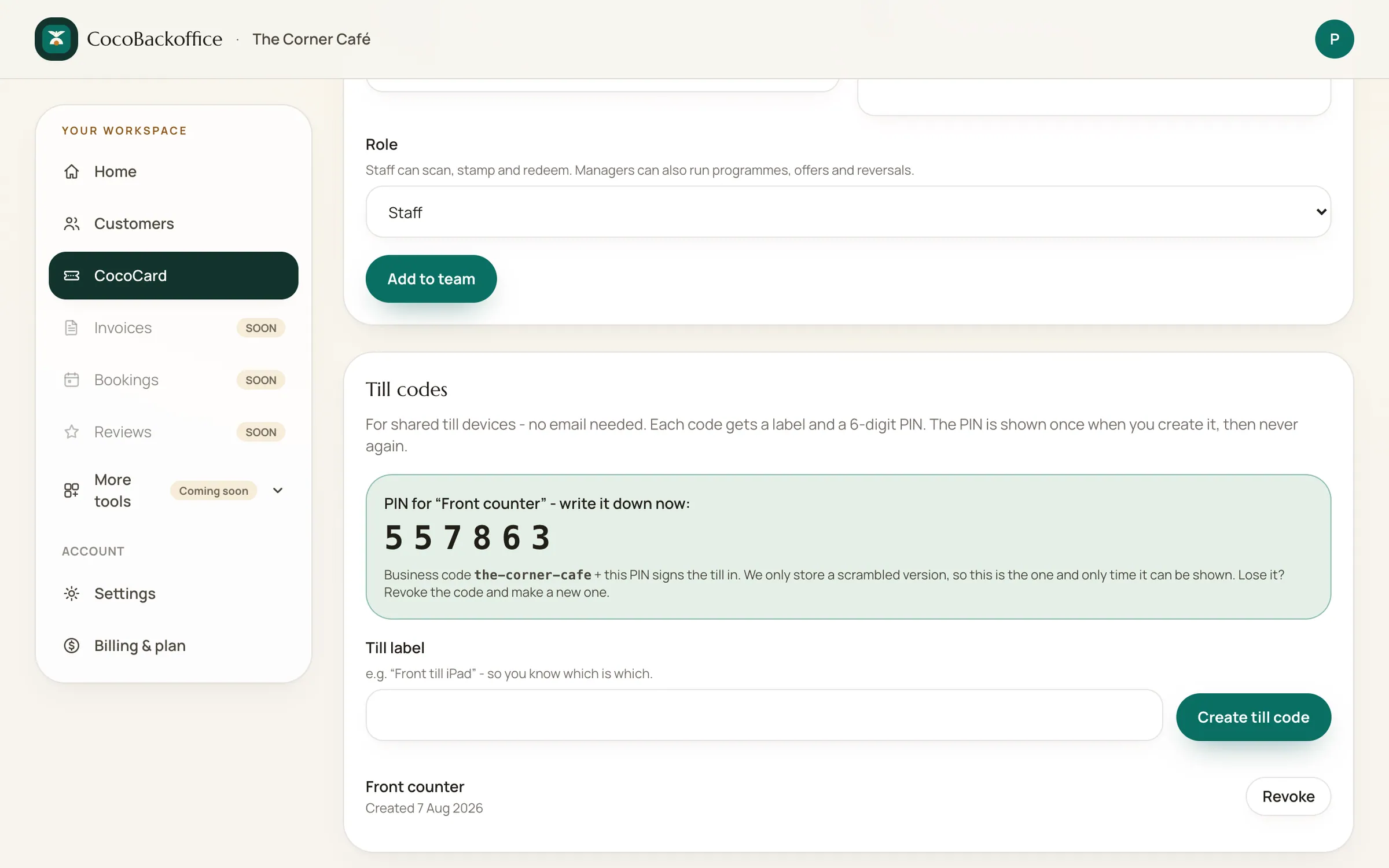Click the Invoices document icon
Image resolution: width=1389 pixels, height=868 pixels.
pos(71,328)
